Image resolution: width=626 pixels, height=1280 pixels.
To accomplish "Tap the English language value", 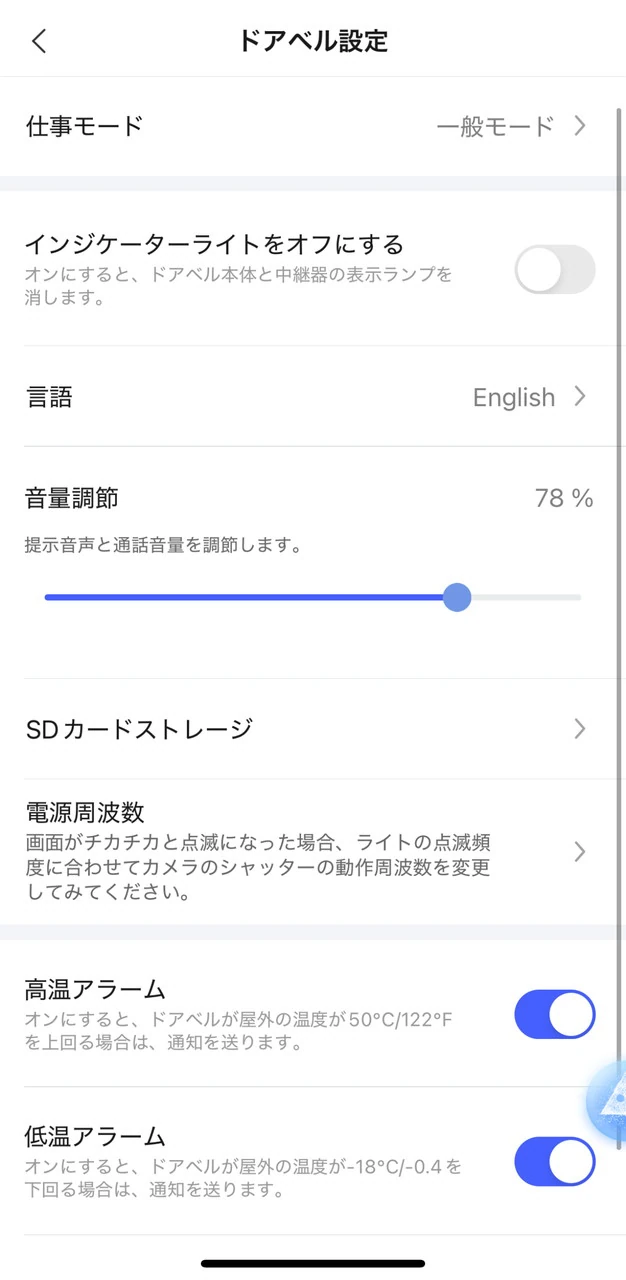I will (513, 398).
